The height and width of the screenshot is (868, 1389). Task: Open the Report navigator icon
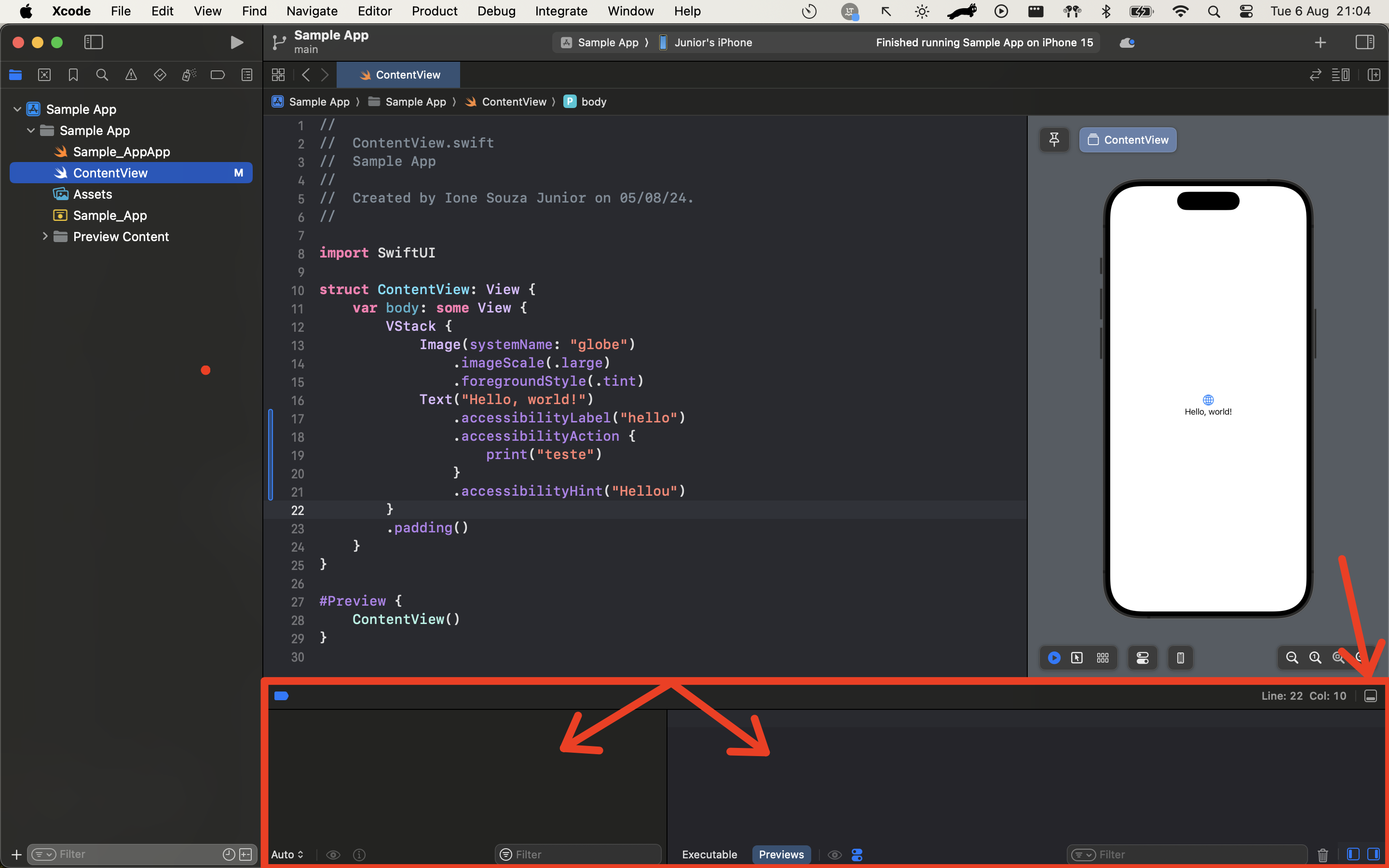click(247, 75)
